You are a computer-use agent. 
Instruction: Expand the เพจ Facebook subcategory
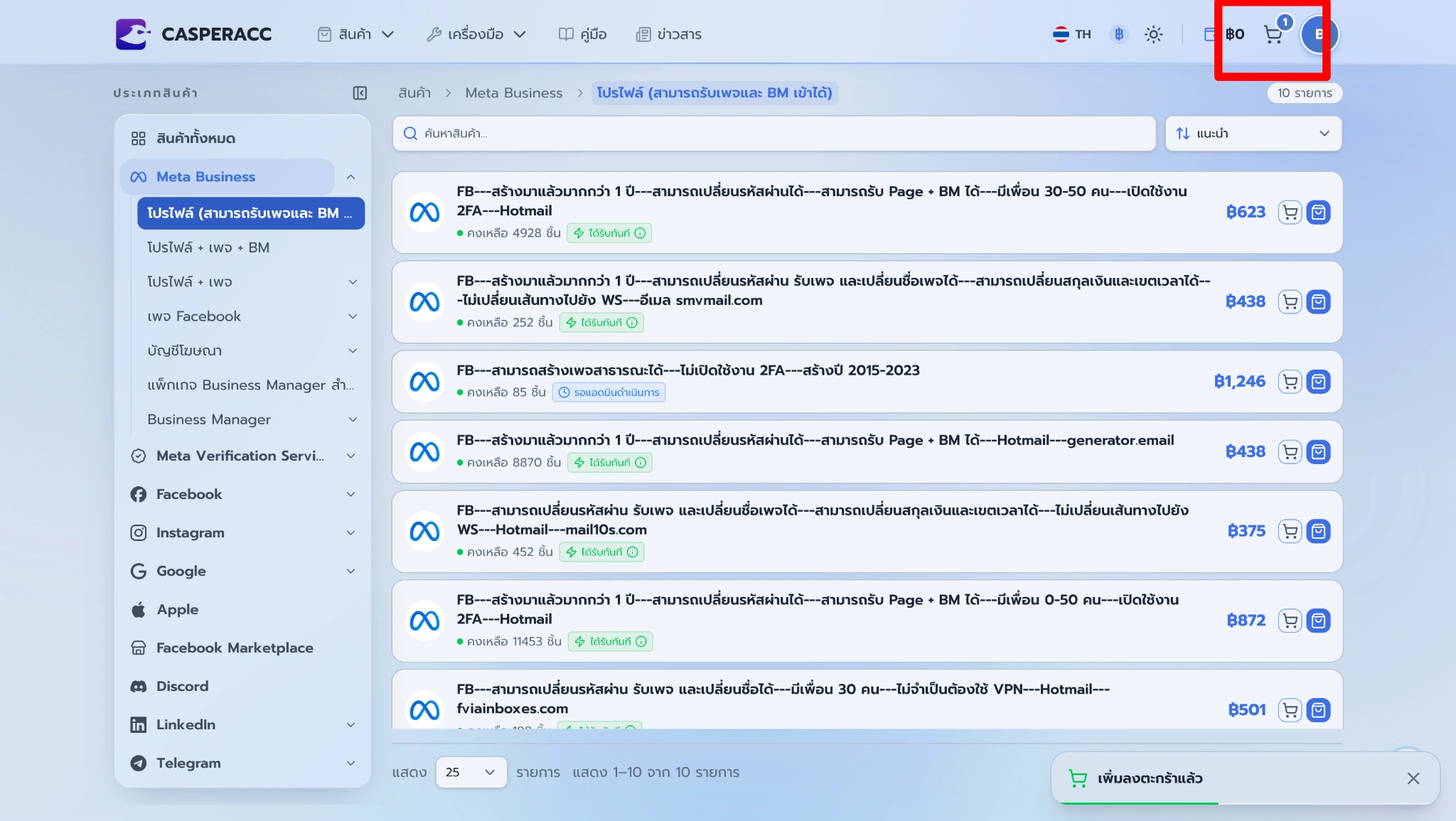(353, 316)
